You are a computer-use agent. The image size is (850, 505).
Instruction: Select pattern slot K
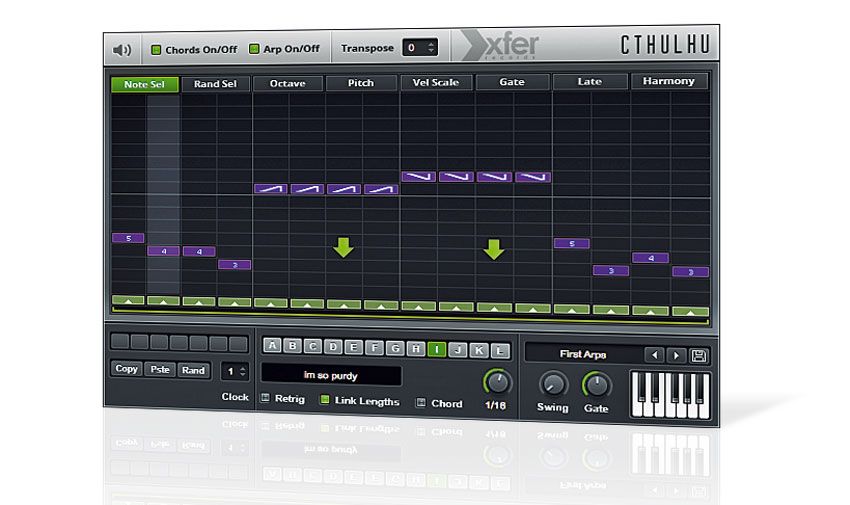click(x=479, y=351)
